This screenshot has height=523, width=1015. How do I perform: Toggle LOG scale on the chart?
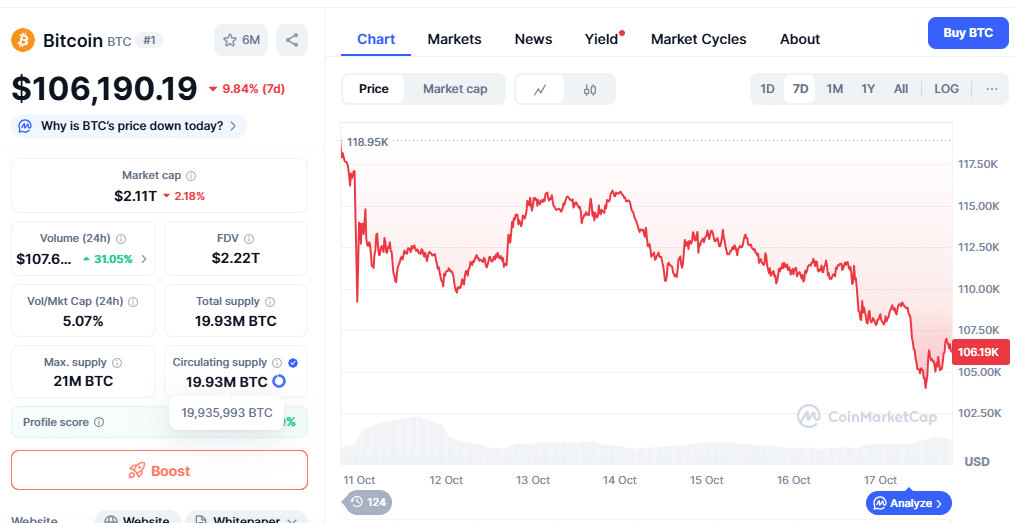[x=946, y=89]
